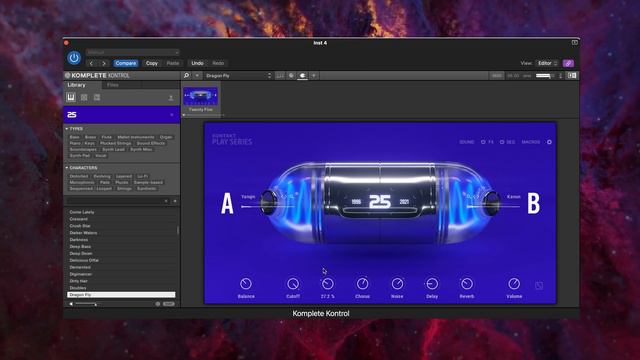Click the Paste button
This screenshot has height=360, width=640.
pos(173,63)
